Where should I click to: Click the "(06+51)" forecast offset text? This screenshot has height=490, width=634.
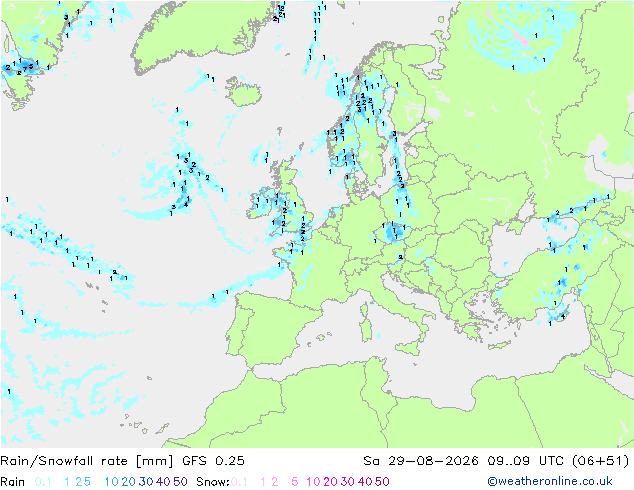point(601,461)
